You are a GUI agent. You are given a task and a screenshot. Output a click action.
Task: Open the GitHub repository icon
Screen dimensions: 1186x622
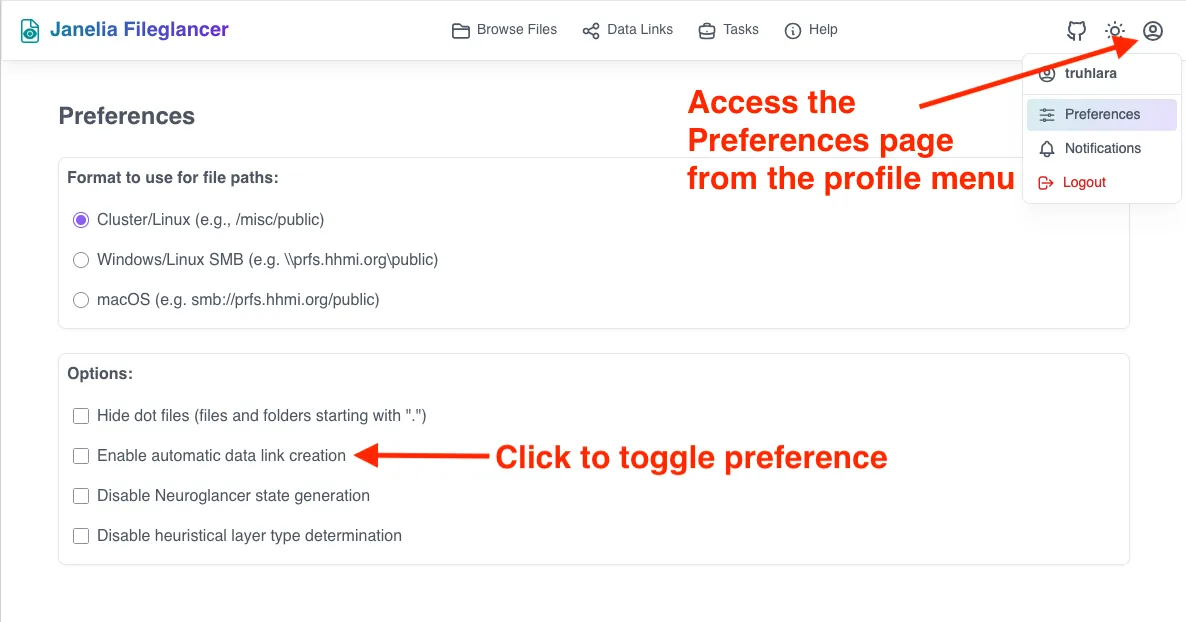tap(1077, 31)
